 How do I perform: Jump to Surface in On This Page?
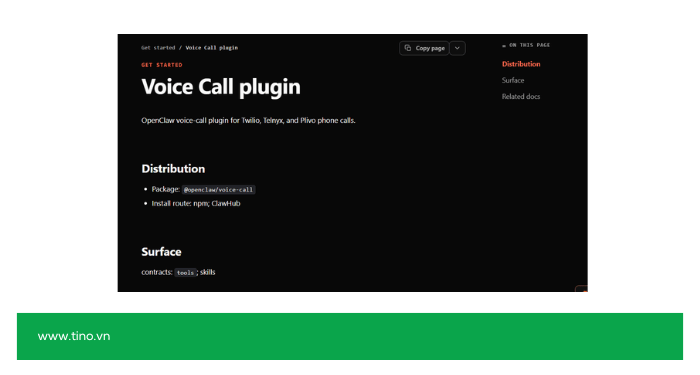[x=513, y=80]
